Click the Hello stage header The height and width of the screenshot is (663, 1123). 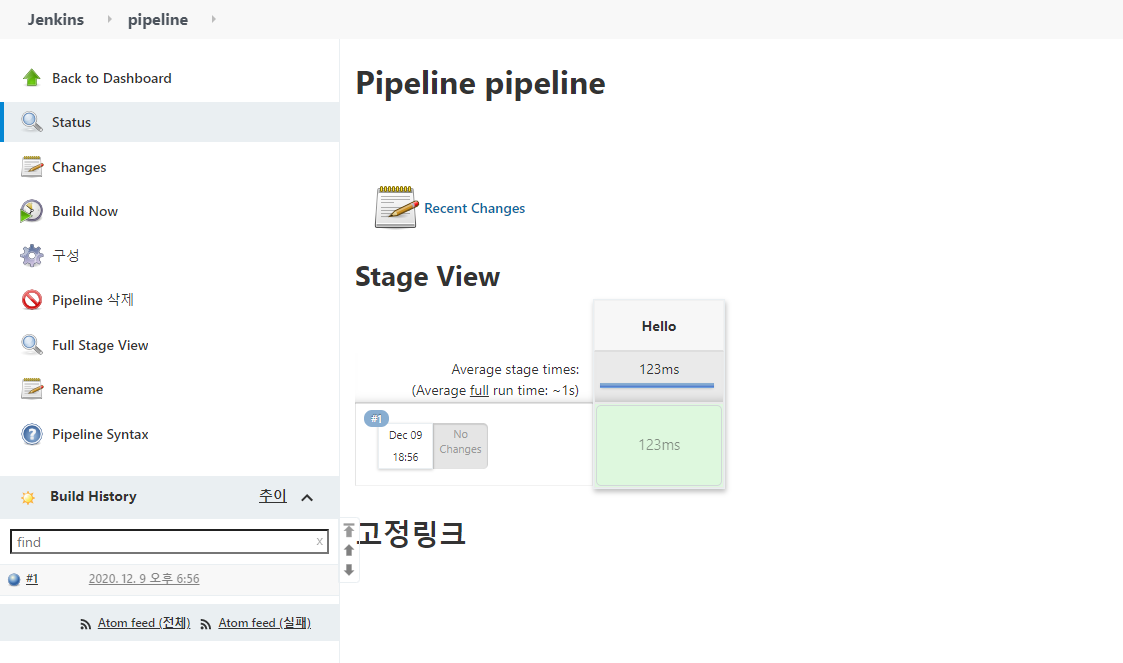coord(659,326)
